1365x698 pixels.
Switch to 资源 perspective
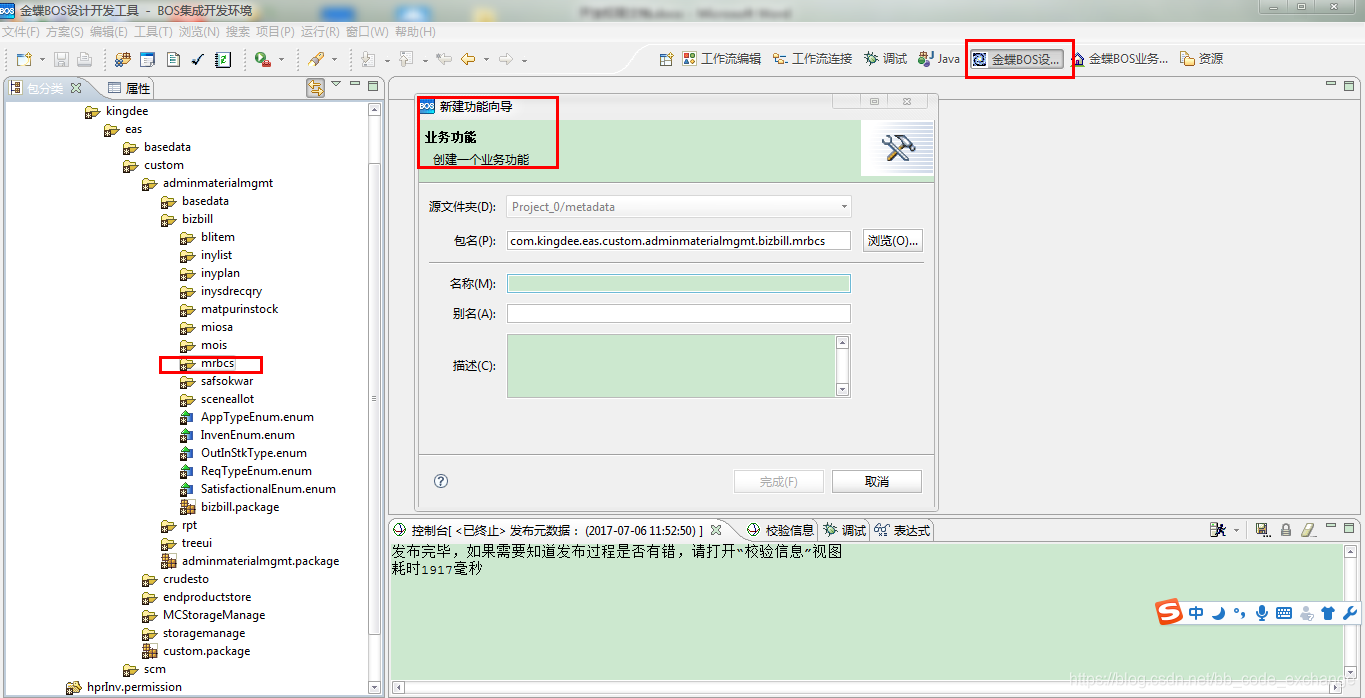(x=1201, y=59)
